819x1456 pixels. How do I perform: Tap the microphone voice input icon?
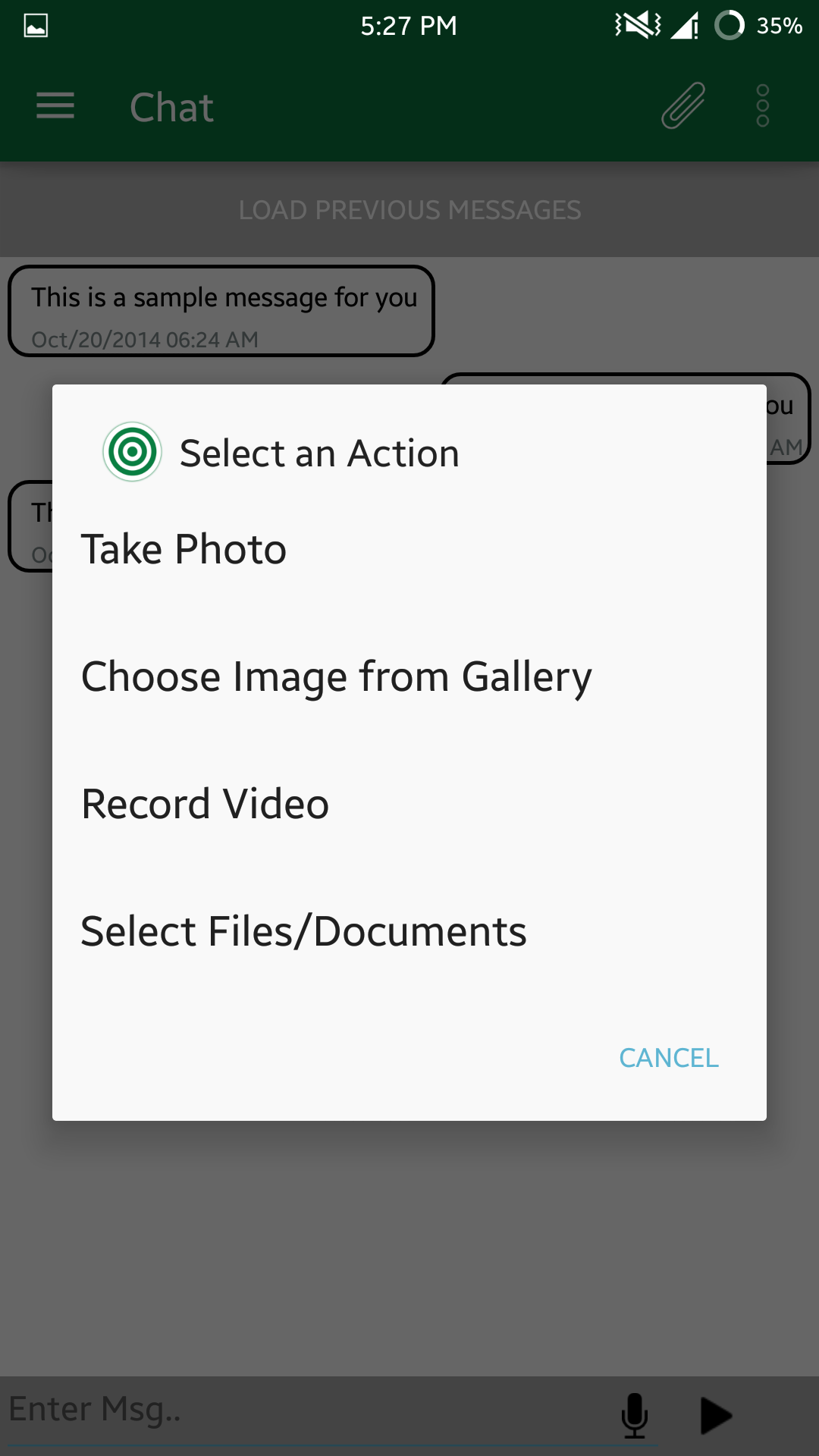click(634, 1415)
